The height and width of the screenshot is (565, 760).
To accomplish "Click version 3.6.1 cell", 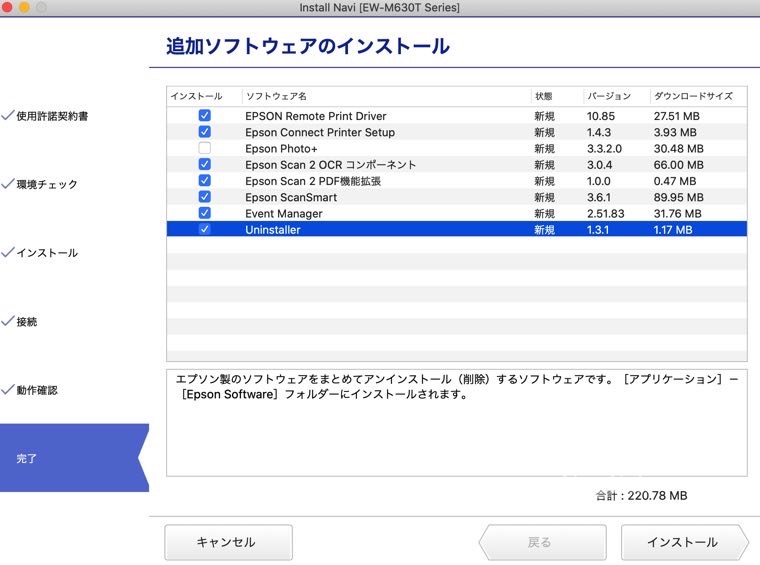I will pos(599,197).
